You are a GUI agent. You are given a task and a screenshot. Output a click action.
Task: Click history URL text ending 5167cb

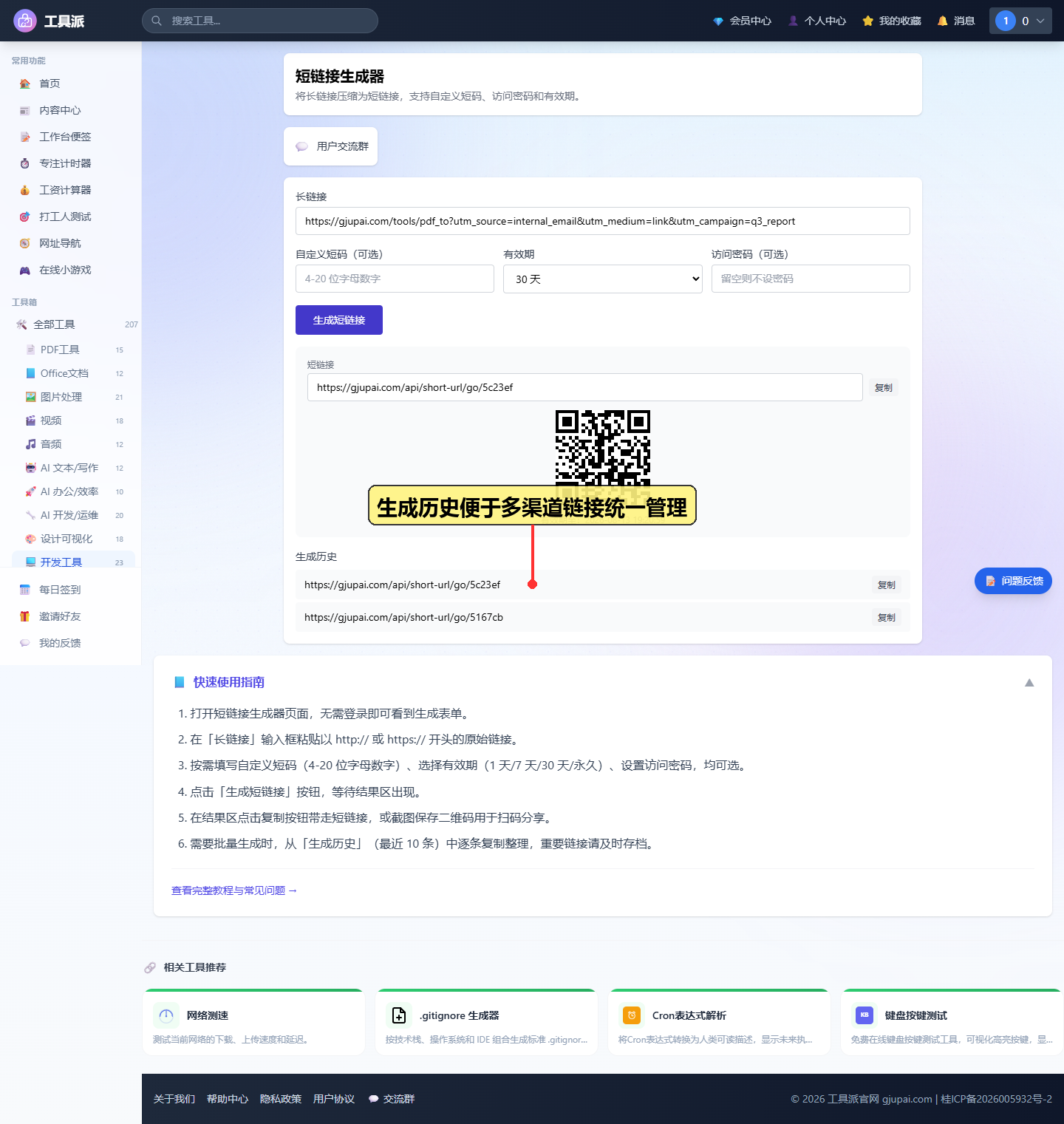point(403,617)
